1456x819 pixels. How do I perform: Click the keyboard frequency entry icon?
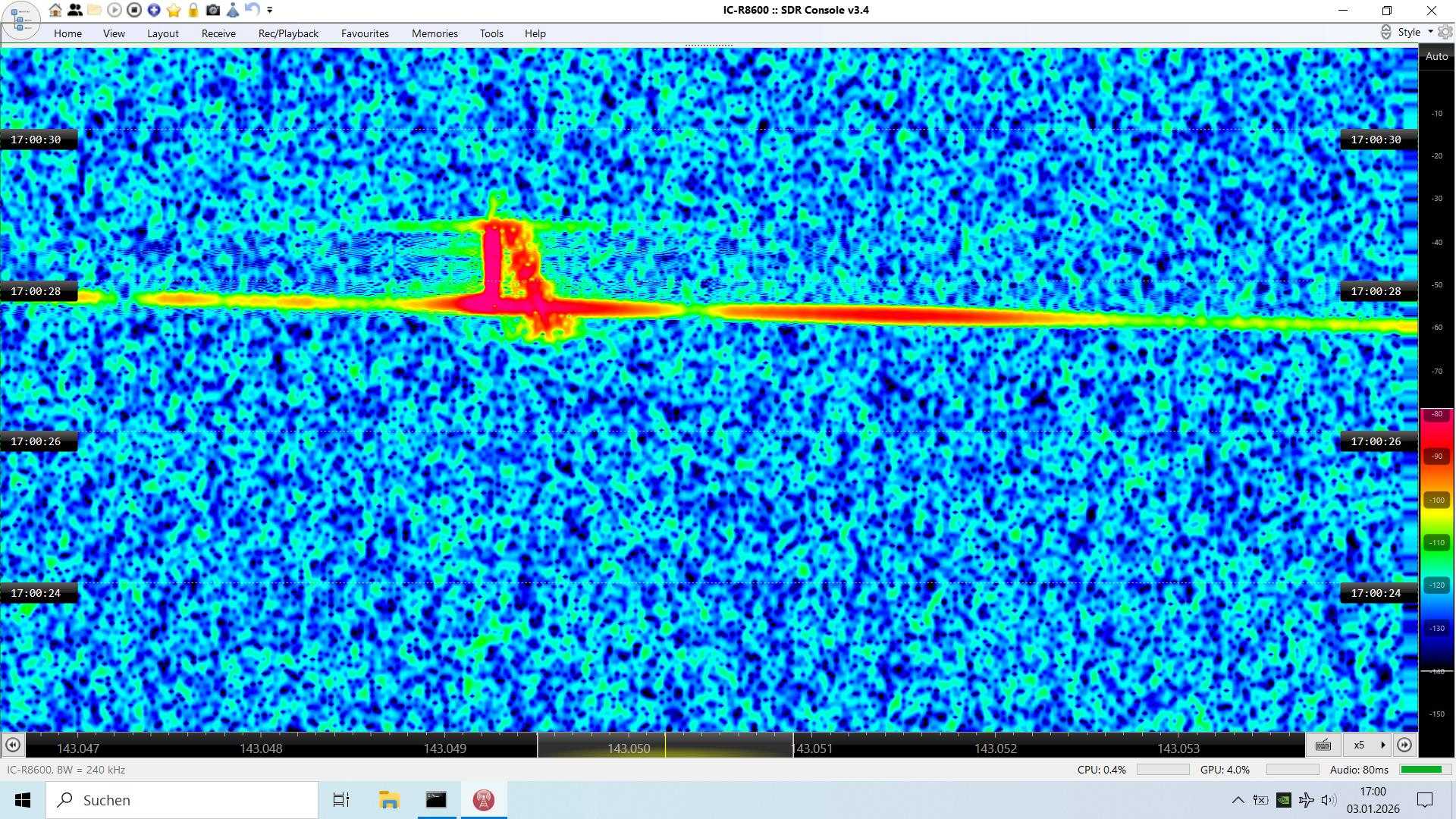pyautogui.click(x=1323, y=745)
